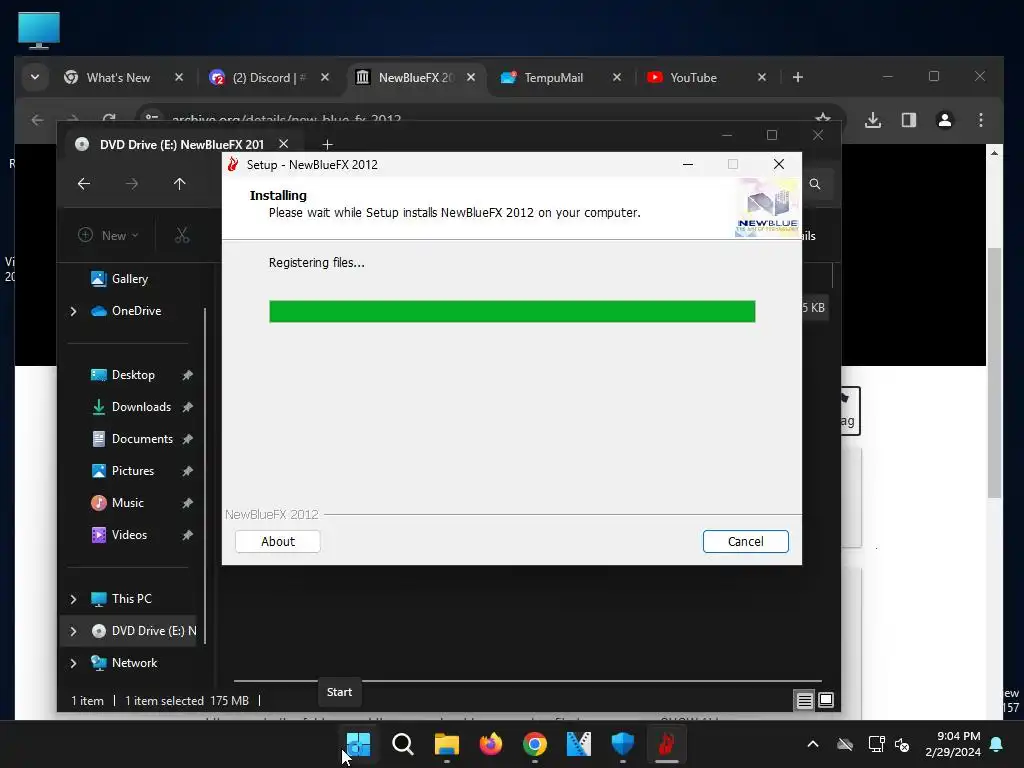Click the Cancel button in Setup dialog
This screenshot has height=768, width=1024.
745,541
